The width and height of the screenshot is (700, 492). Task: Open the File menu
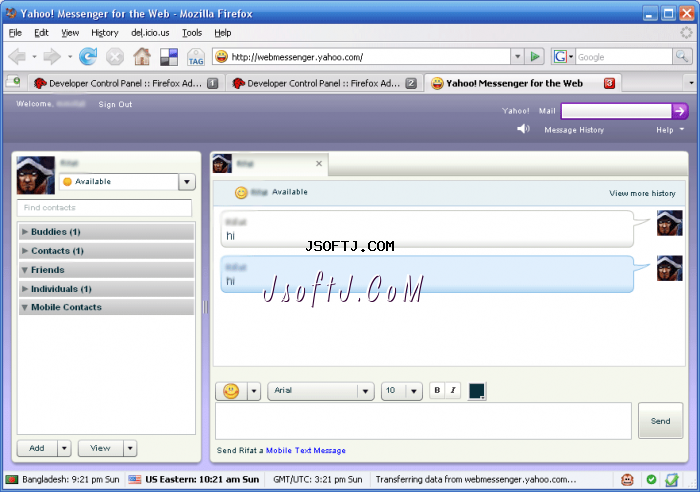(15, 33)
